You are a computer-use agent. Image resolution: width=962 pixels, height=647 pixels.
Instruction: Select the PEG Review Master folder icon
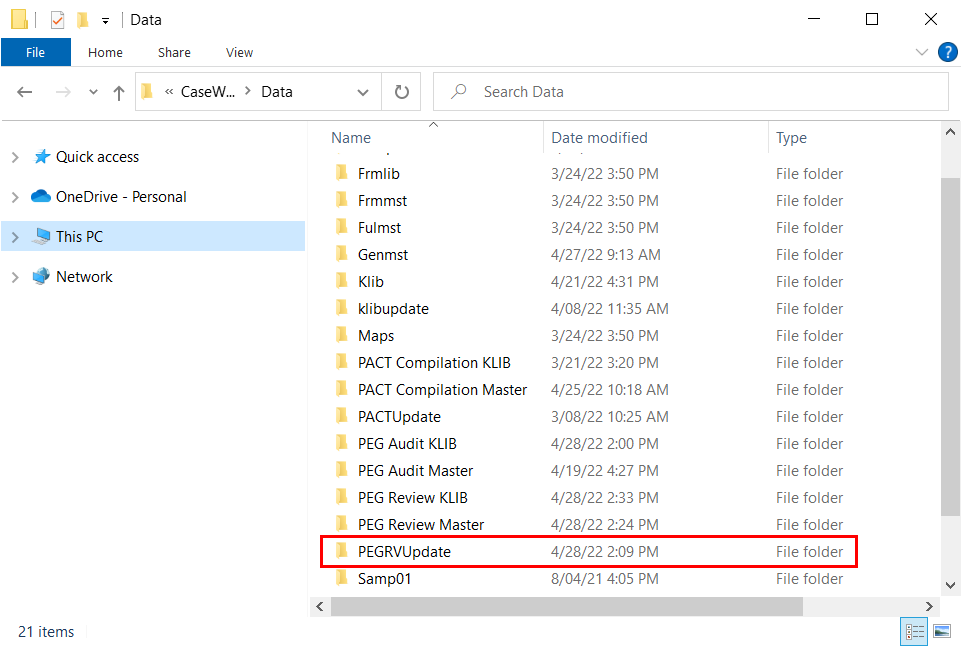342,524
